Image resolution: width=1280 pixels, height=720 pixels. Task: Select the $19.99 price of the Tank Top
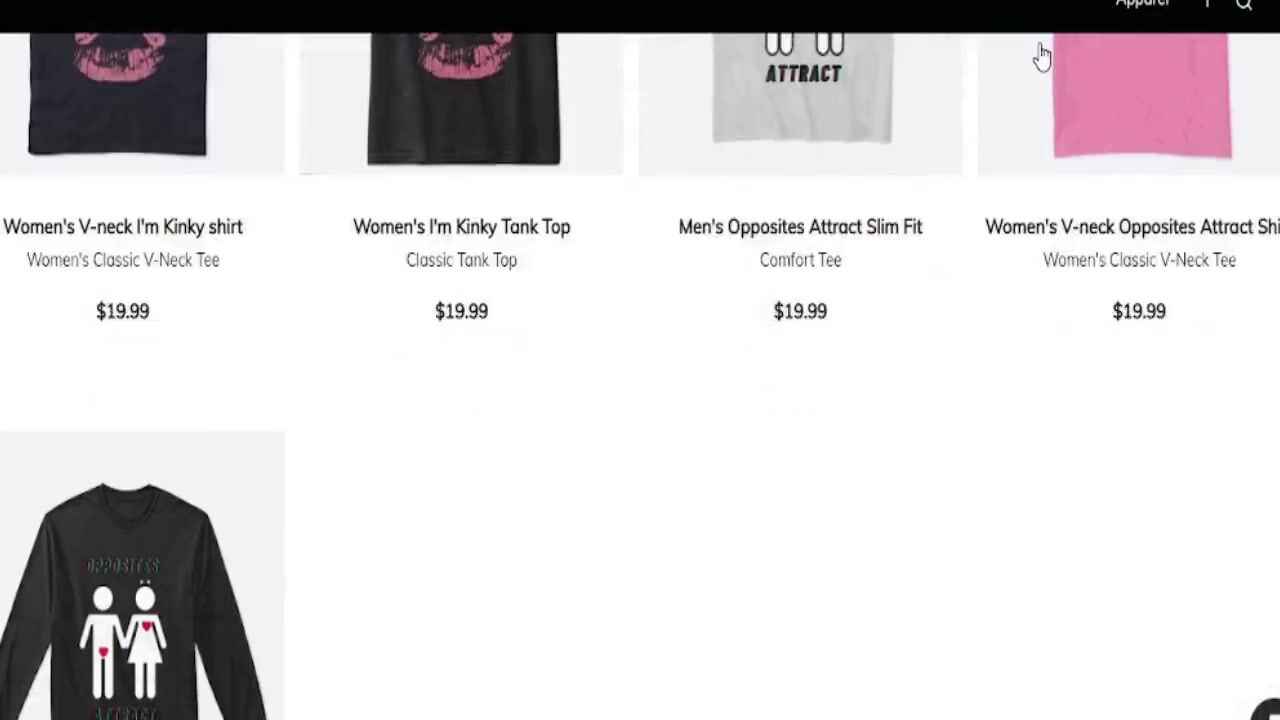pos(461,311)
